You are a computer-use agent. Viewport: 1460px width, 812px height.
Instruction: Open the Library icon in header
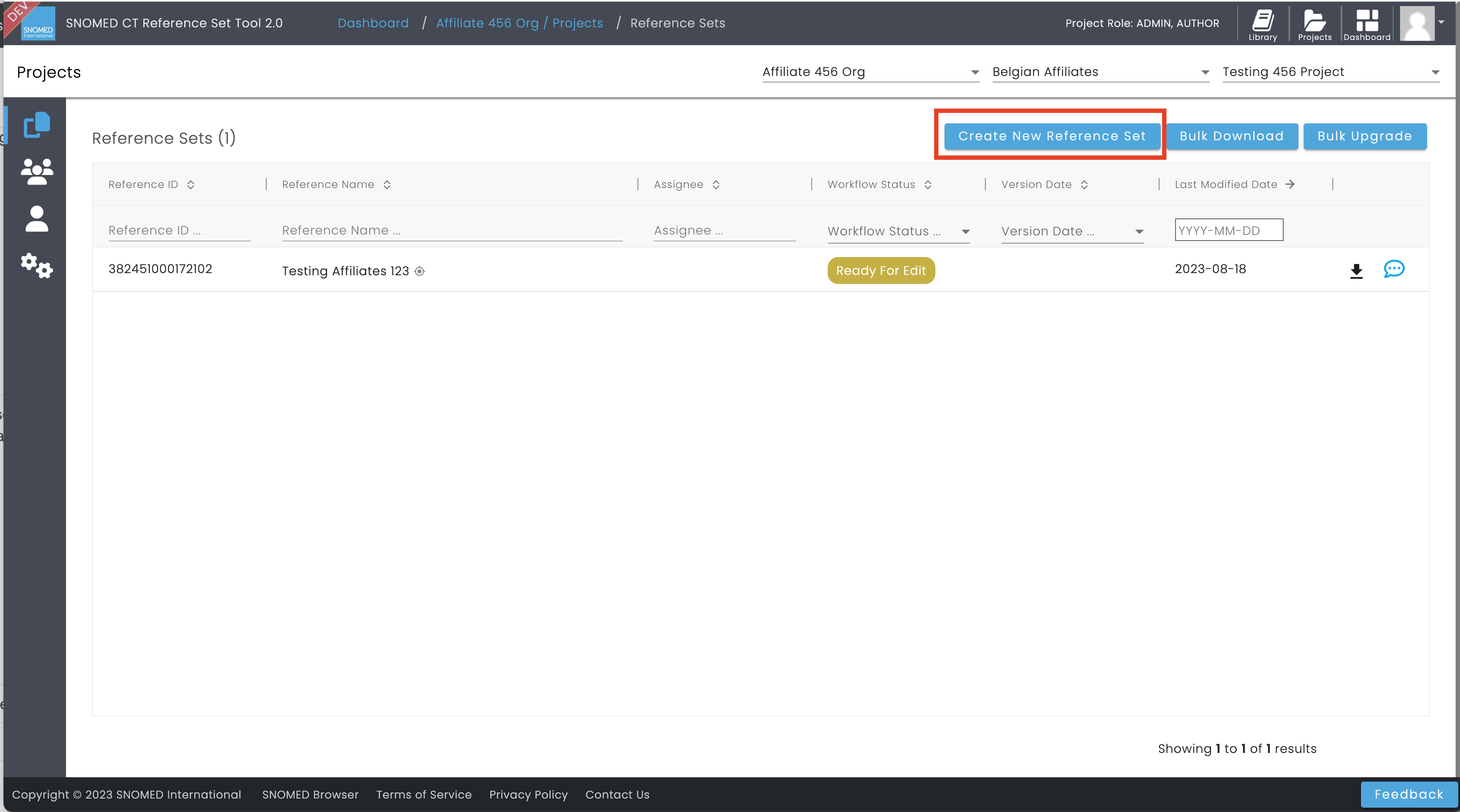[1262, 24]
